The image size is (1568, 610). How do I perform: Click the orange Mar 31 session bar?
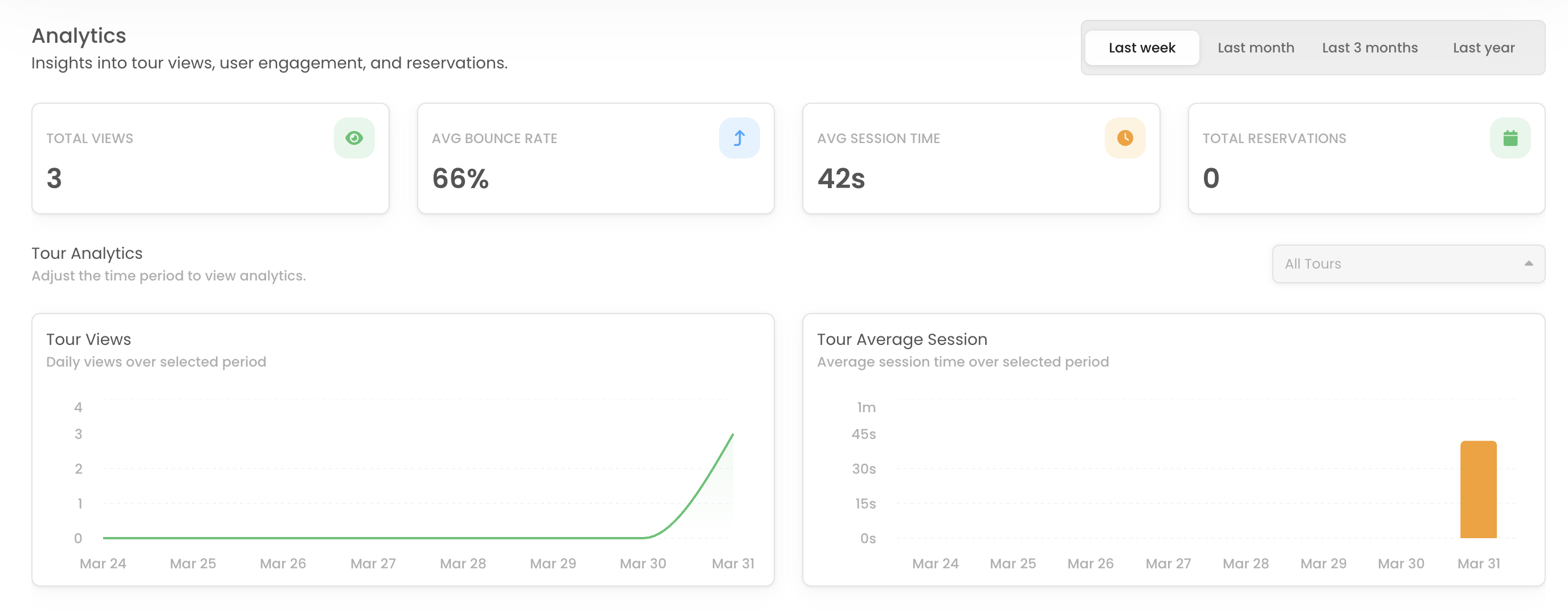[x=1478, y=490]
